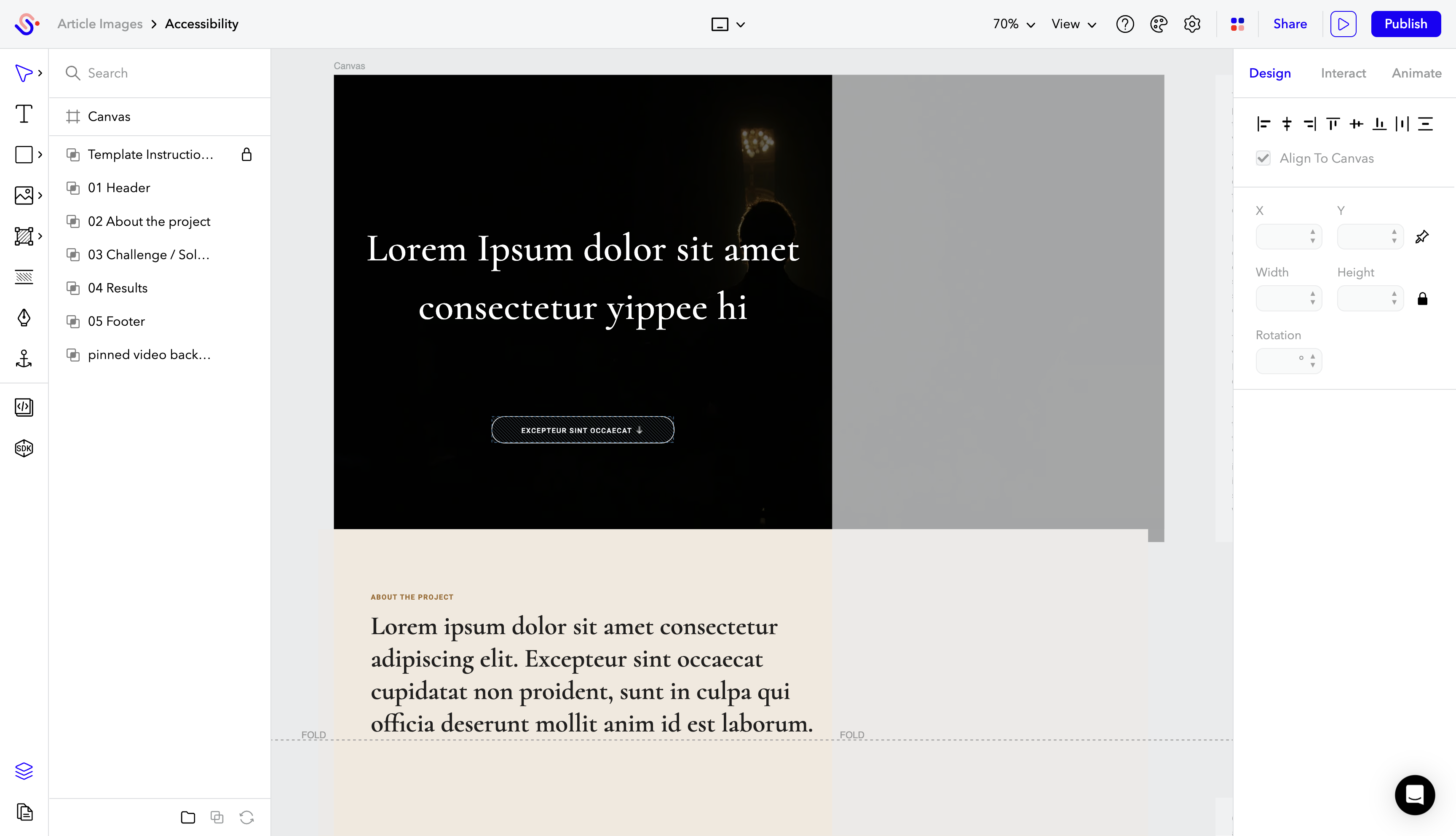Expand the media frame tool chevron

tap(40, 236)
